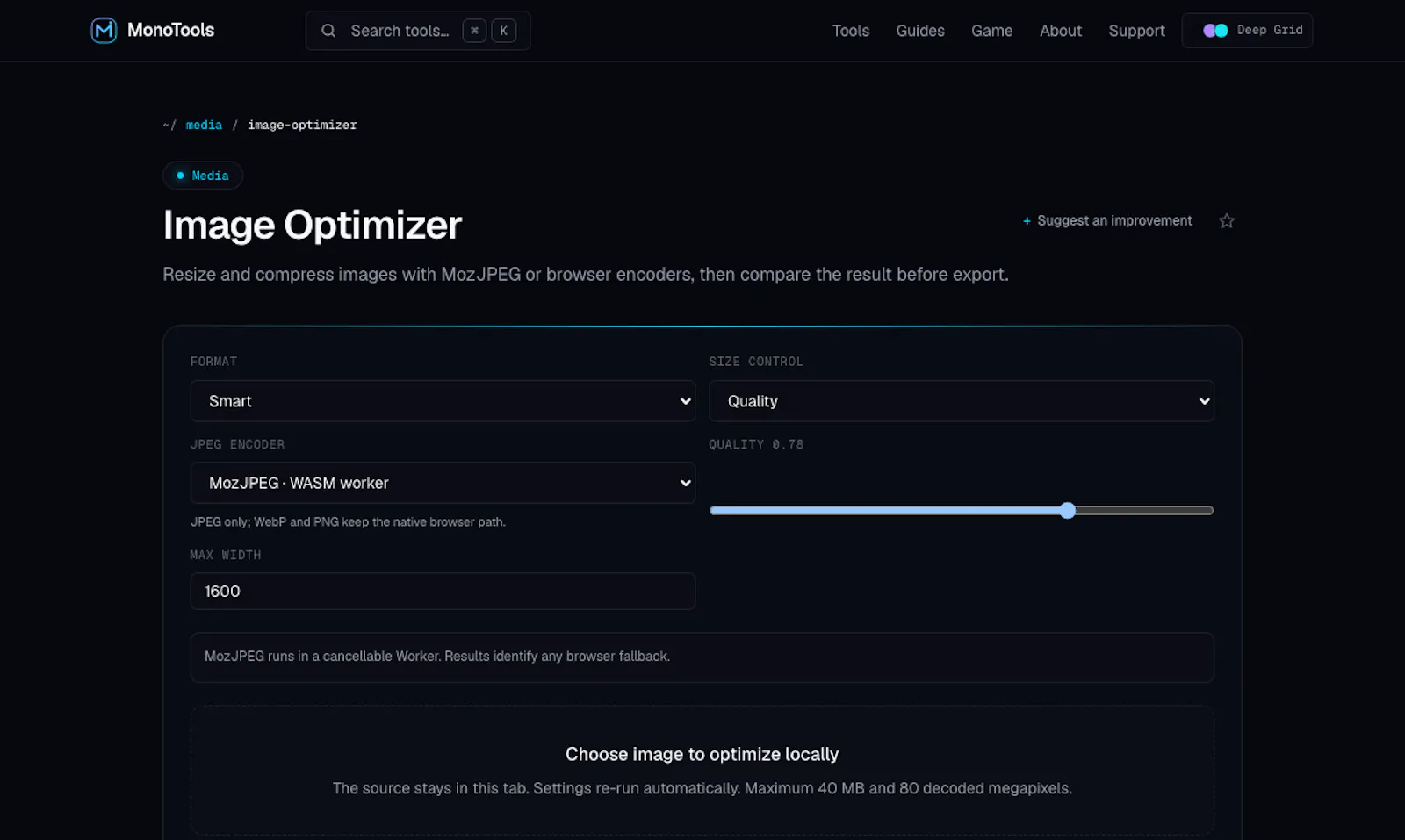1405x840 pixels.
Task: Open the Format dropdown set to Smart
Action: click(443, 401)
